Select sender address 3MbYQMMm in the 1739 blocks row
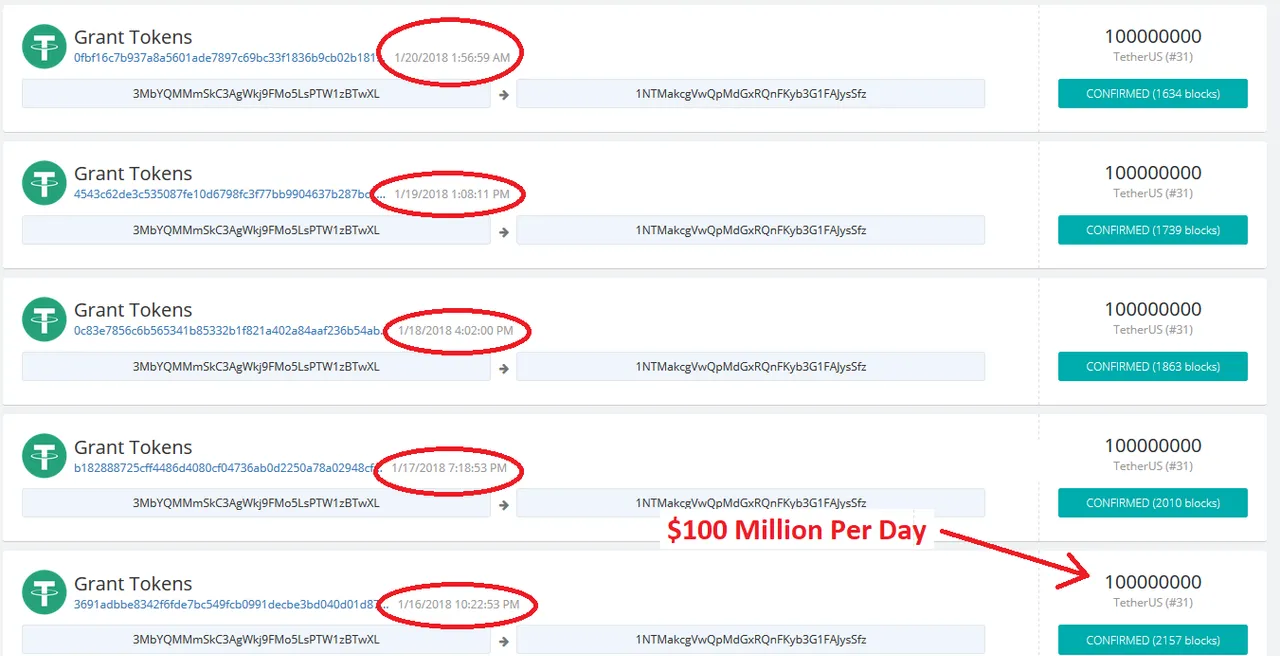Image resolution: width=1280 pixels, height=656 pixels. tap(256, 230)
